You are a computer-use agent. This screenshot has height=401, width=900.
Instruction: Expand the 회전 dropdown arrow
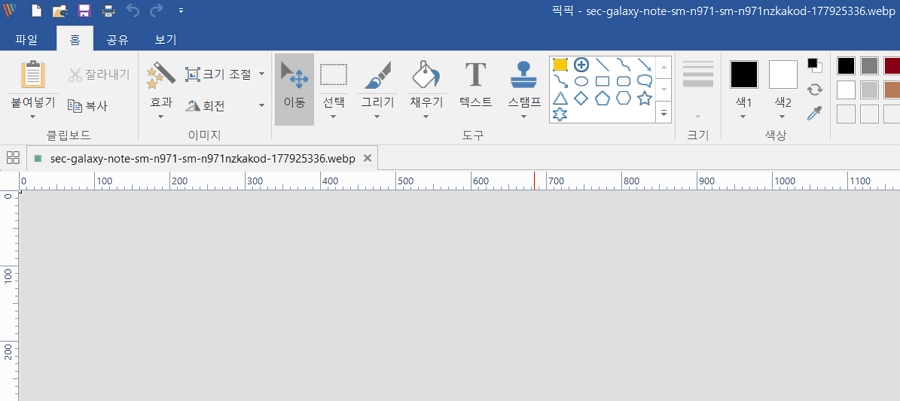tap(262, 106)
